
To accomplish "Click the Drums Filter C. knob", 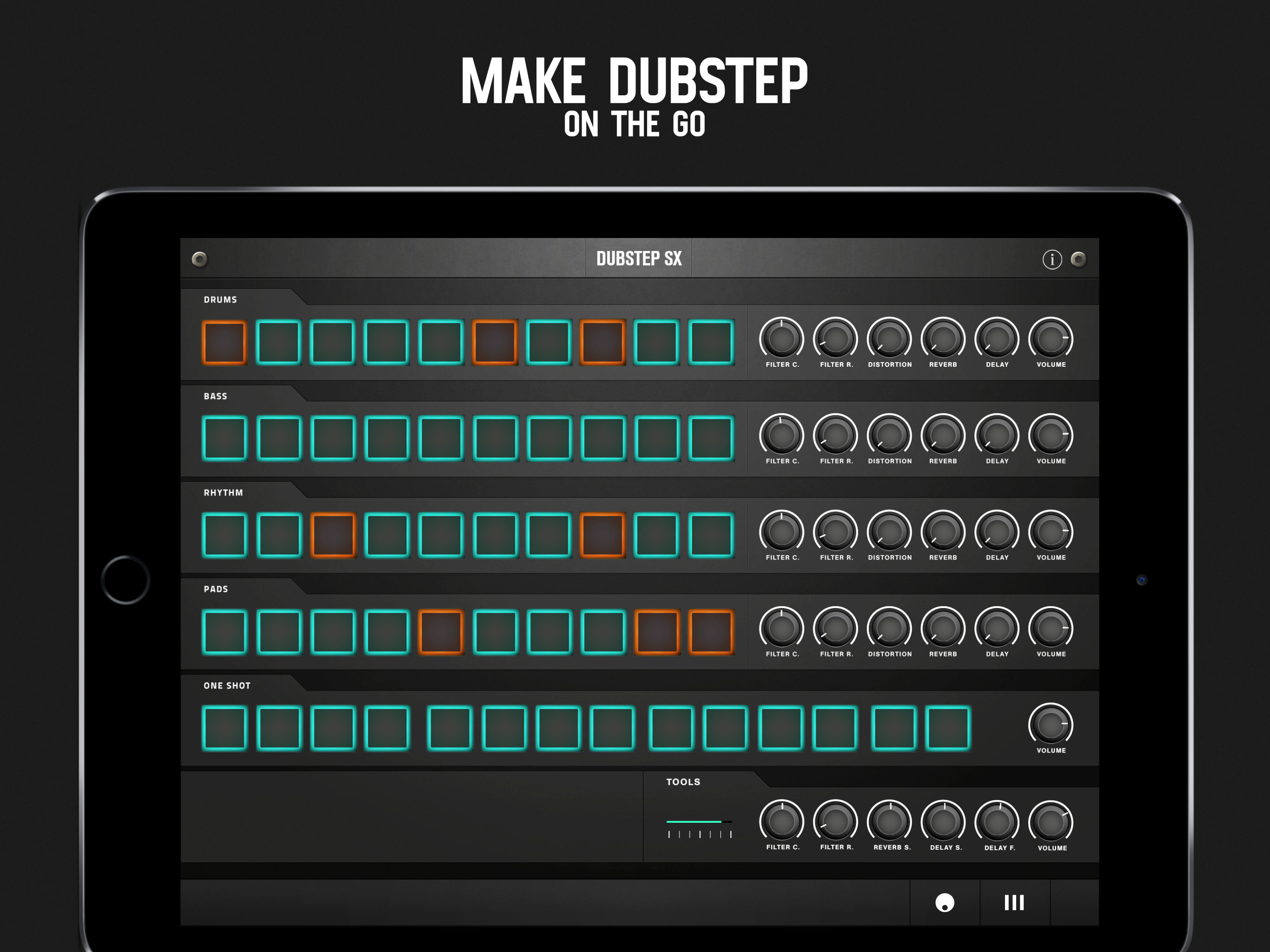I will point(781,339).
